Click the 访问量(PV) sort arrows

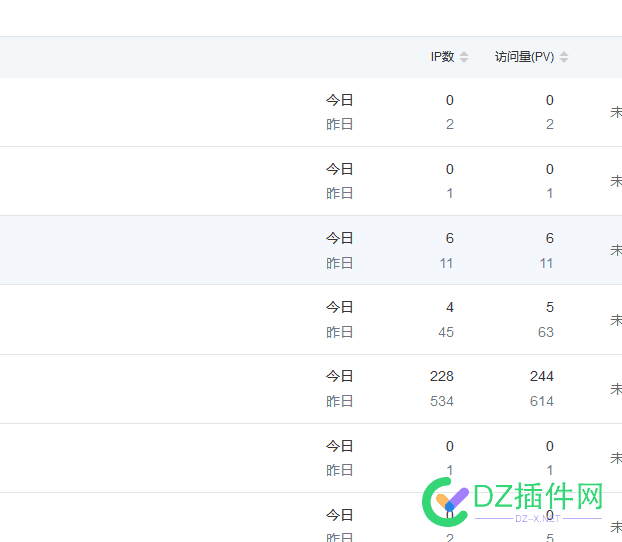coord(564,57)
